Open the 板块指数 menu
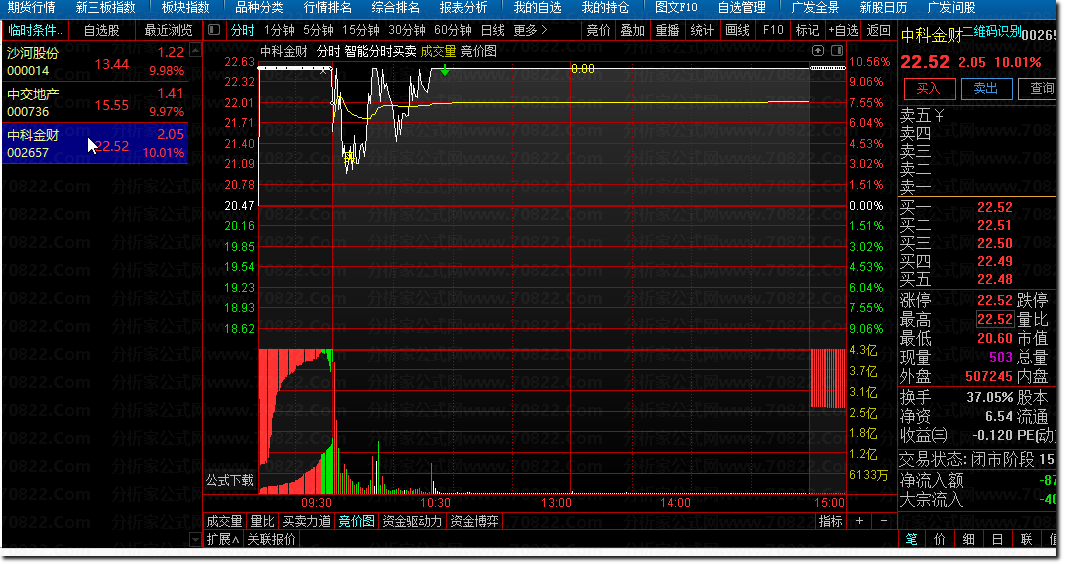The height and width of the screenshot is (564, 1065). coord(185,8)
